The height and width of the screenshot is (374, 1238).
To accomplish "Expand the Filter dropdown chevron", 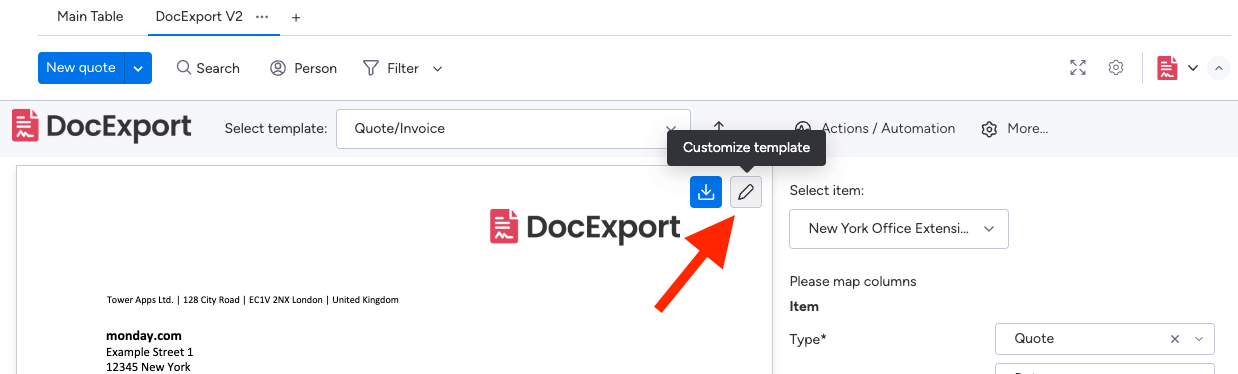I will coord(437,69).
